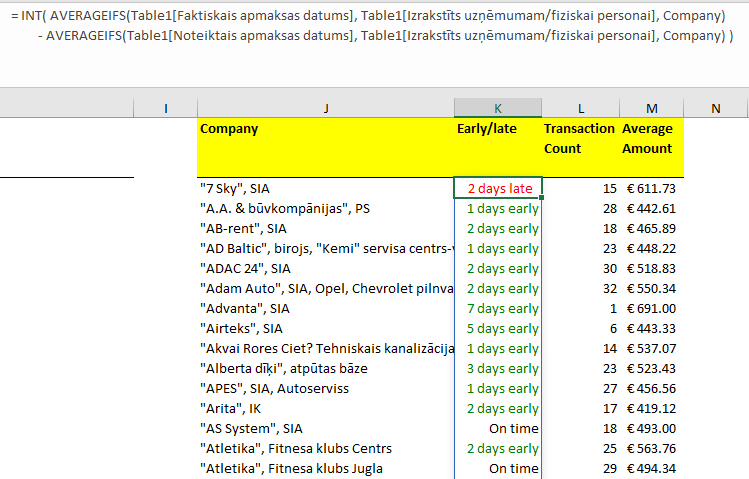Click the € 448.22 amount cell
The height and width of the screenshot is (479, 749).
[x=652, y=248]
